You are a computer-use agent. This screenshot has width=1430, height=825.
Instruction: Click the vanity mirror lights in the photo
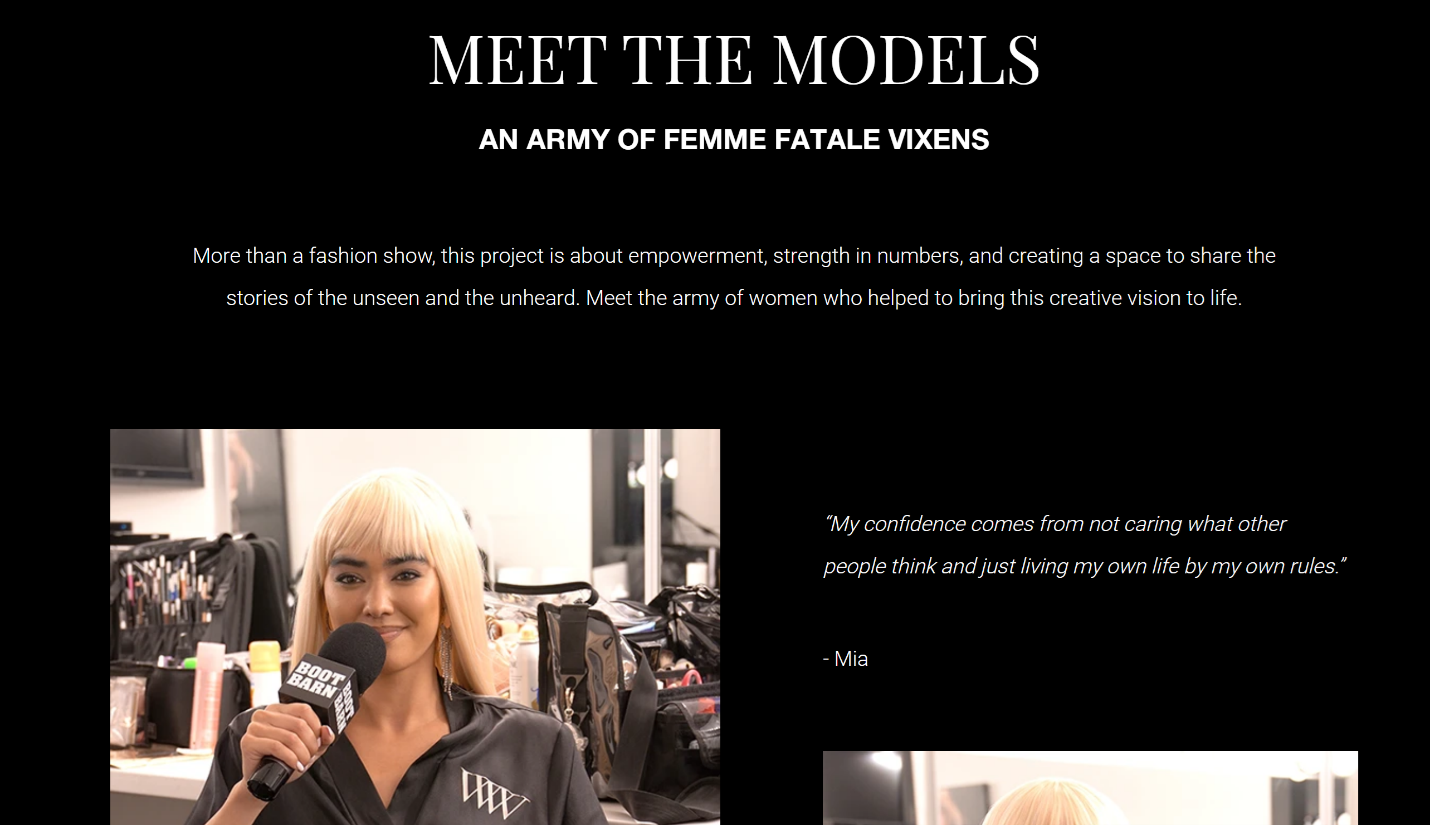tap(652, 470)
